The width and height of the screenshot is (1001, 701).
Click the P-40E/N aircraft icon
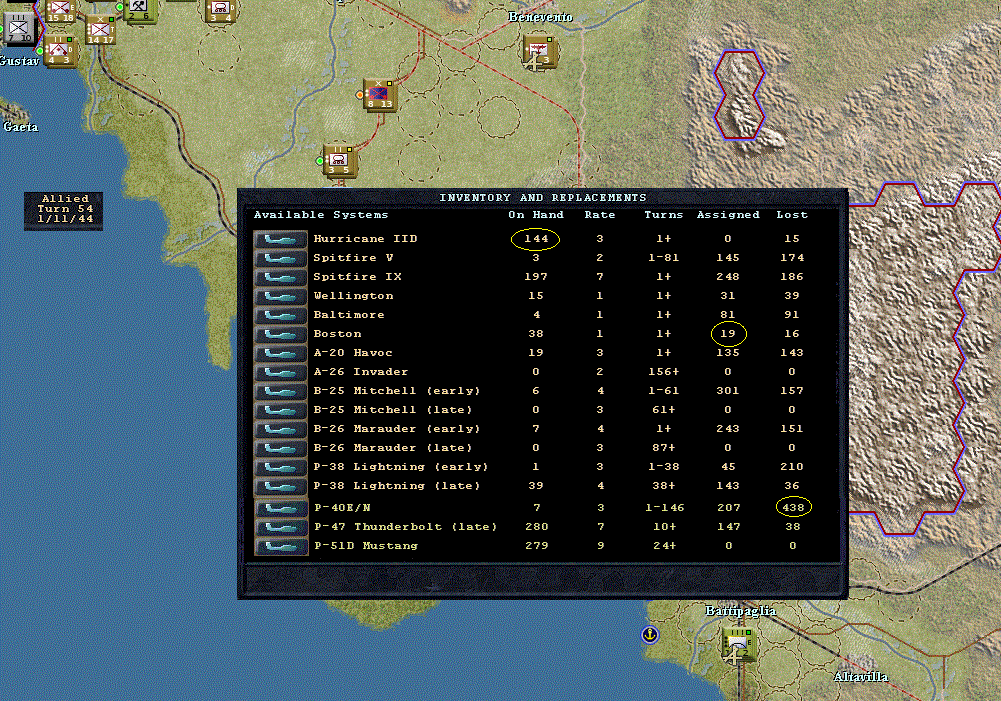(281, 508)
